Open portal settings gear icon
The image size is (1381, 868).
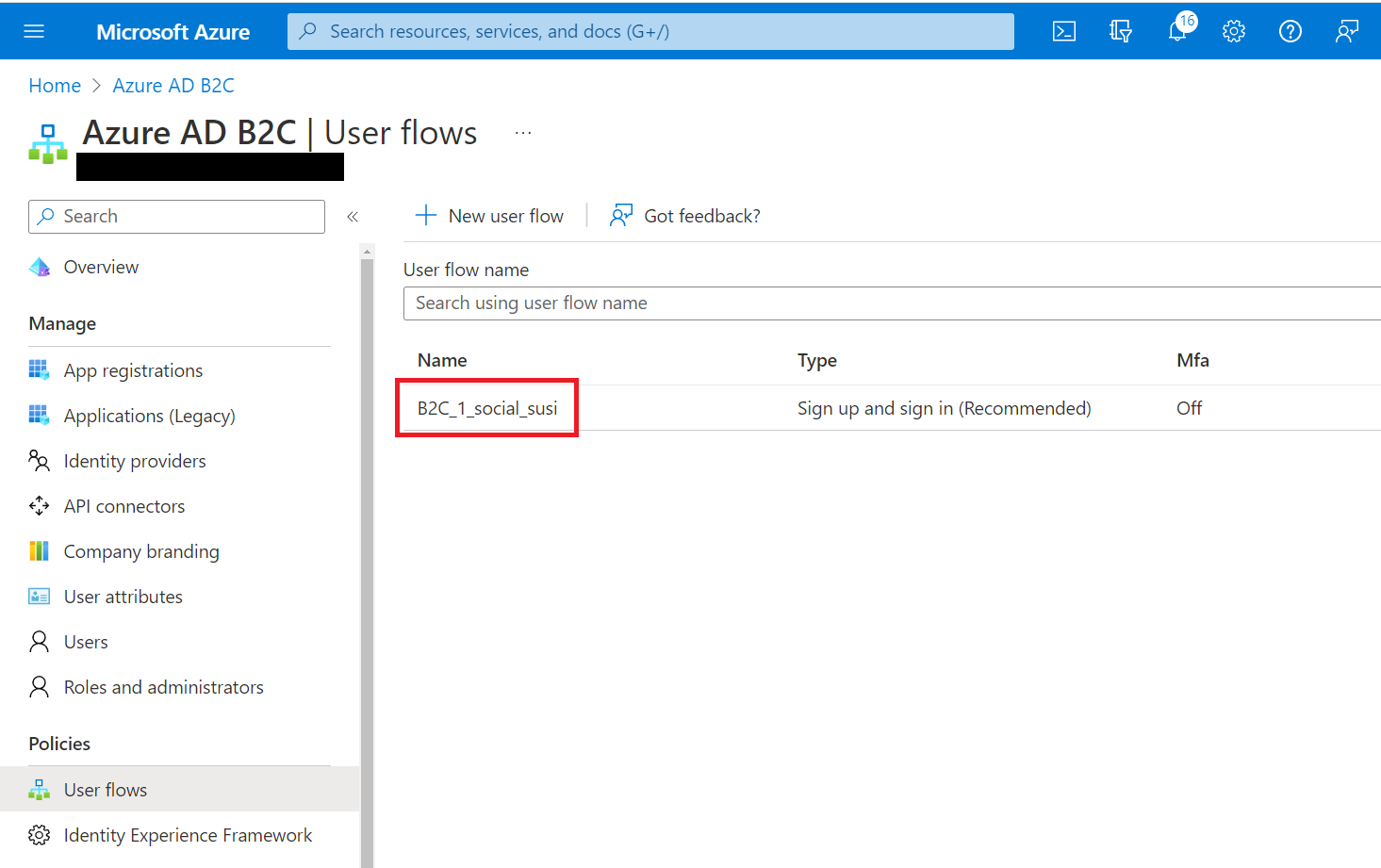pos(1234,31)
